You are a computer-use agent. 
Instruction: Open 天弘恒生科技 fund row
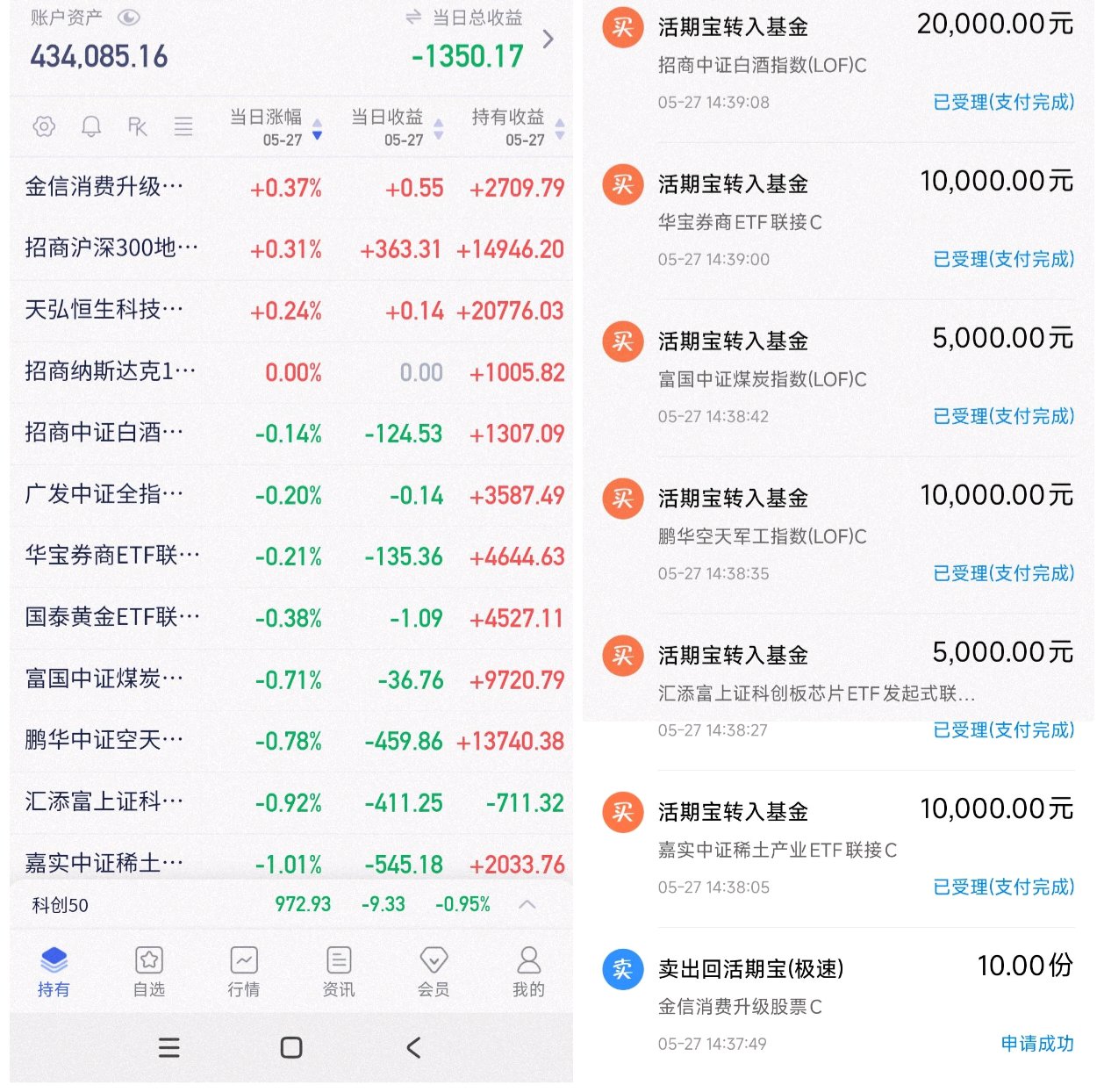pos(291,311)
